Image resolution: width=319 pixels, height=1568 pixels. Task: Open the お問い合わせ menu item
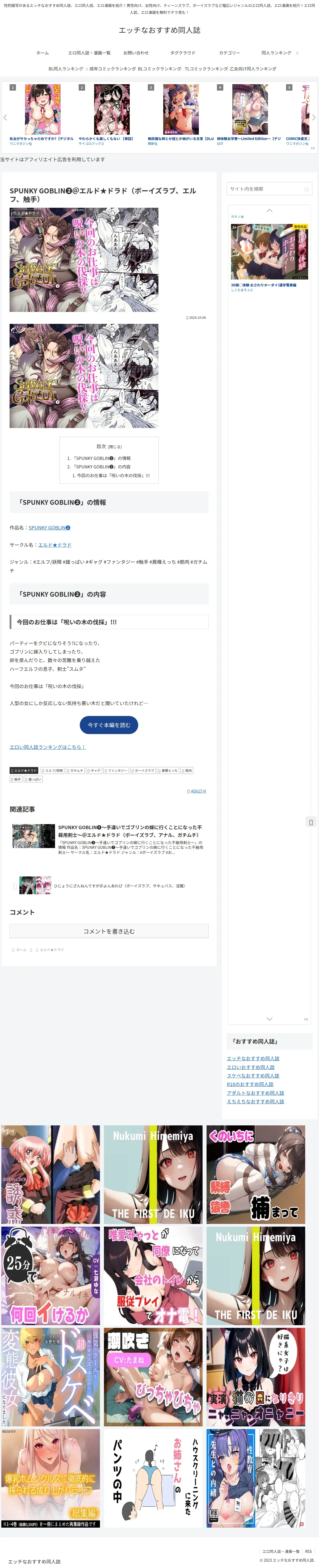point(136,53)
